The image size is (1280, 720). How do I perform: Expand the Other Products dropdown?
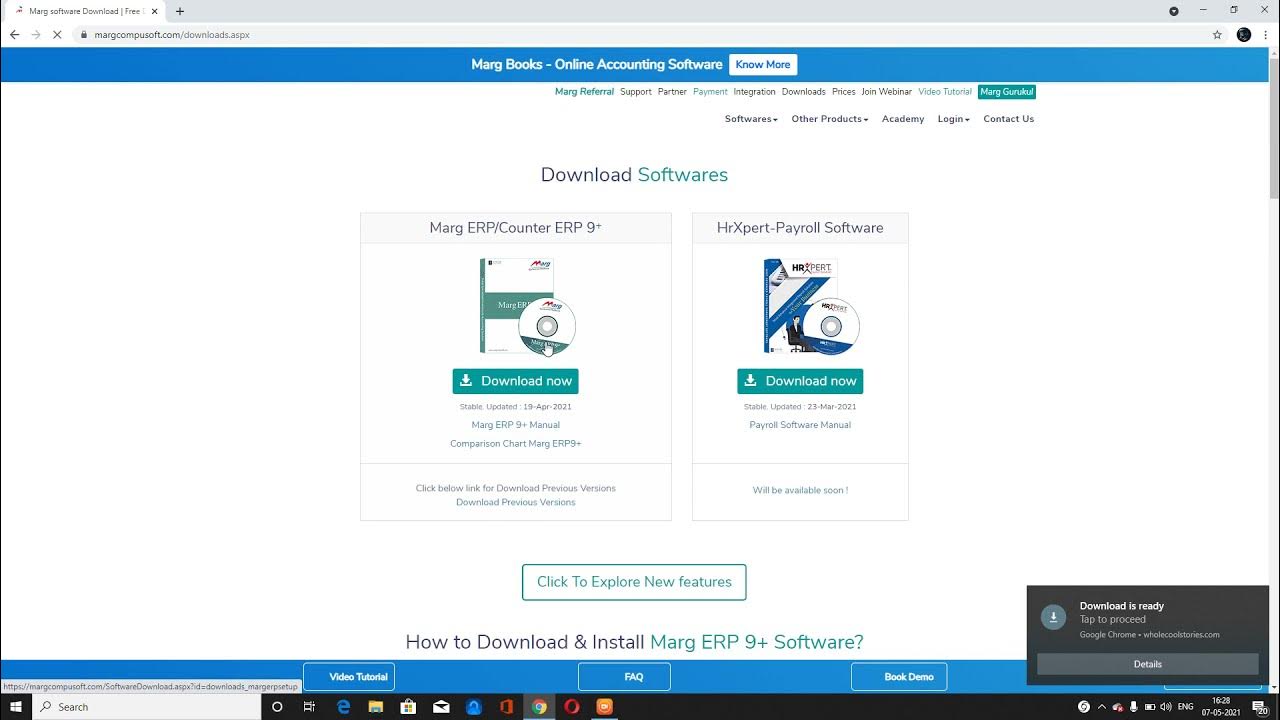[x=830, y=119]
